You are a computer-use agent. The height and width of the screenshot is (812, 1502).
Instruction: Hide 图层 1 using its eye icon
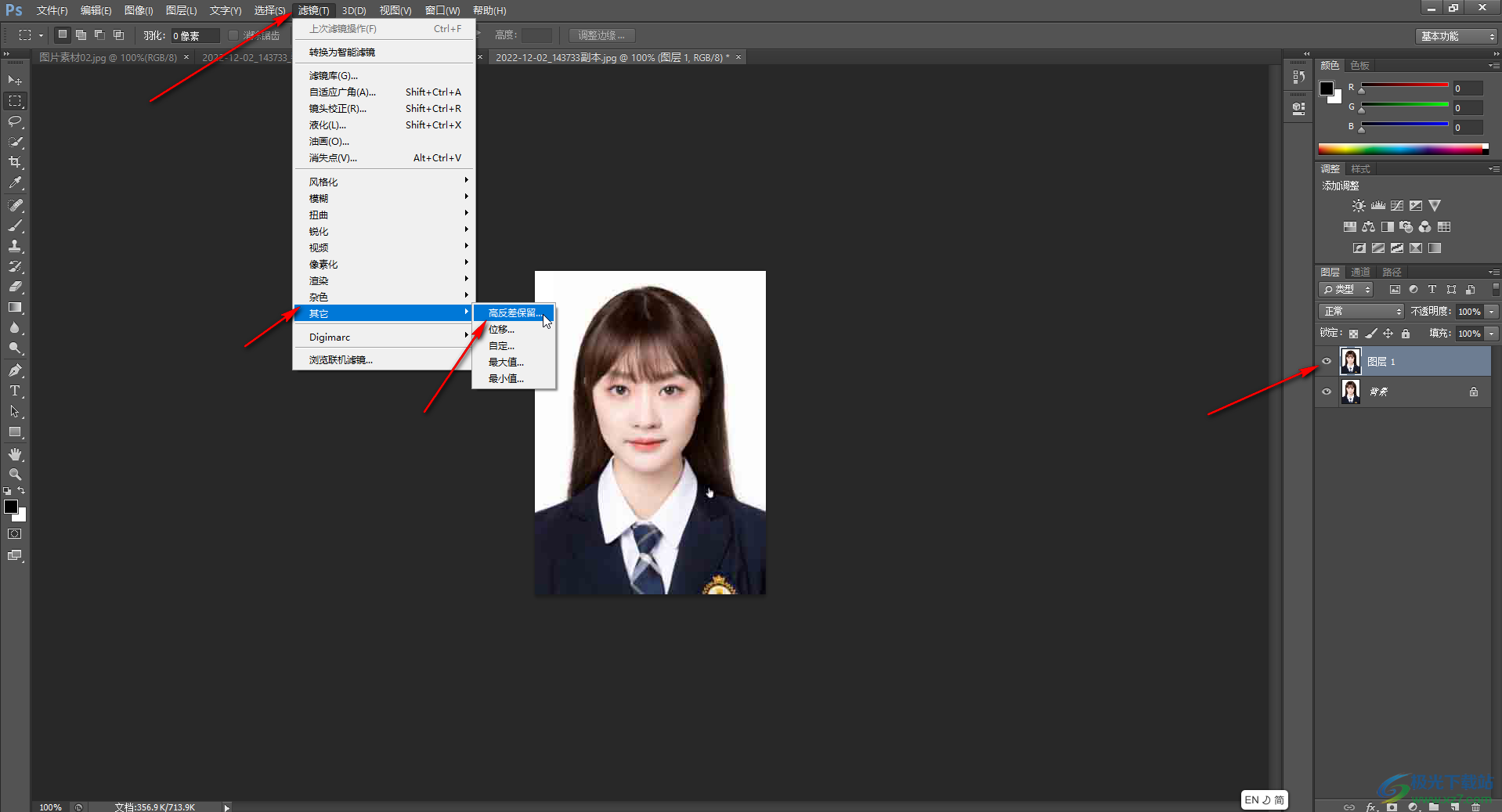1327,361
